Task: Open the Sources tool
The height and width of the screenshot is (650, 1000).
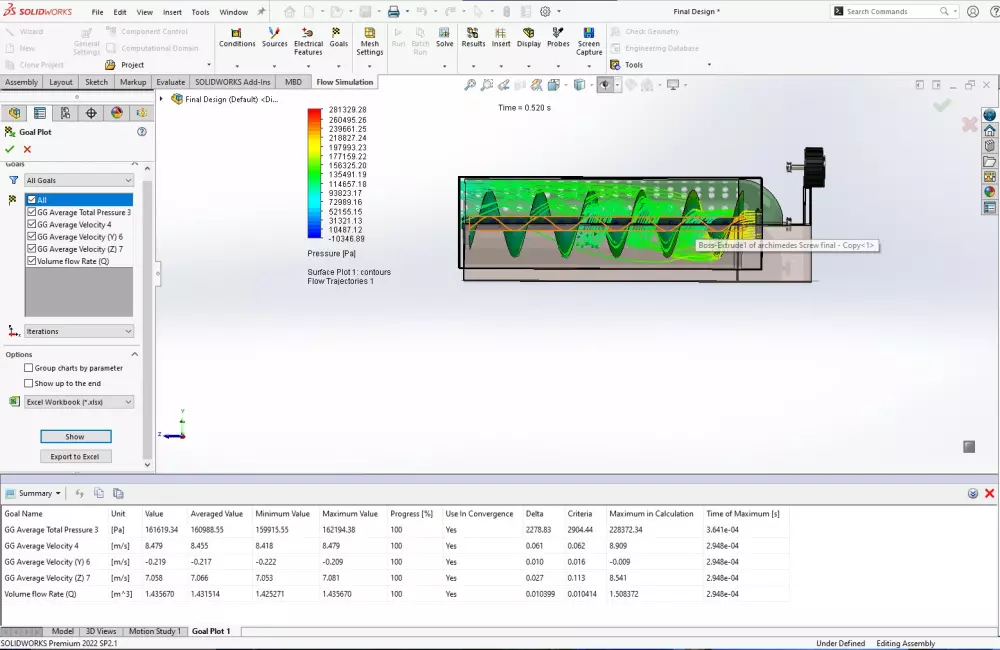Action: coord(274,42)
